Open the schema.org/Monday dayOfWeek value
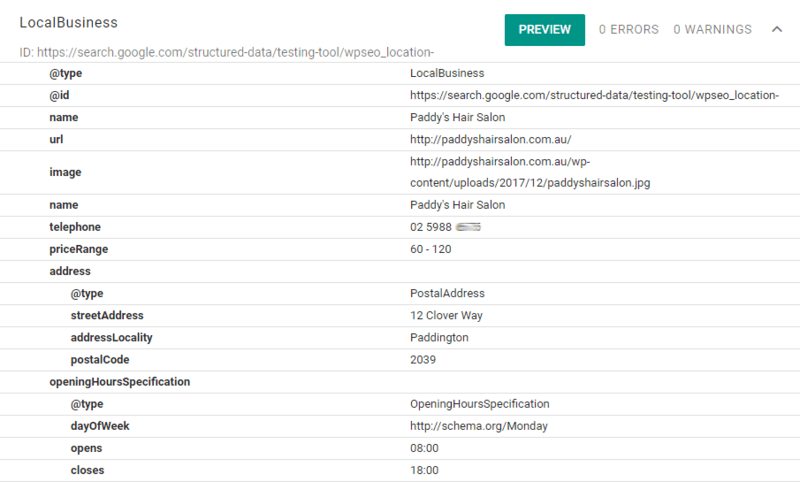This screenshot has width=800, height=482. click(x=479, y=426)
